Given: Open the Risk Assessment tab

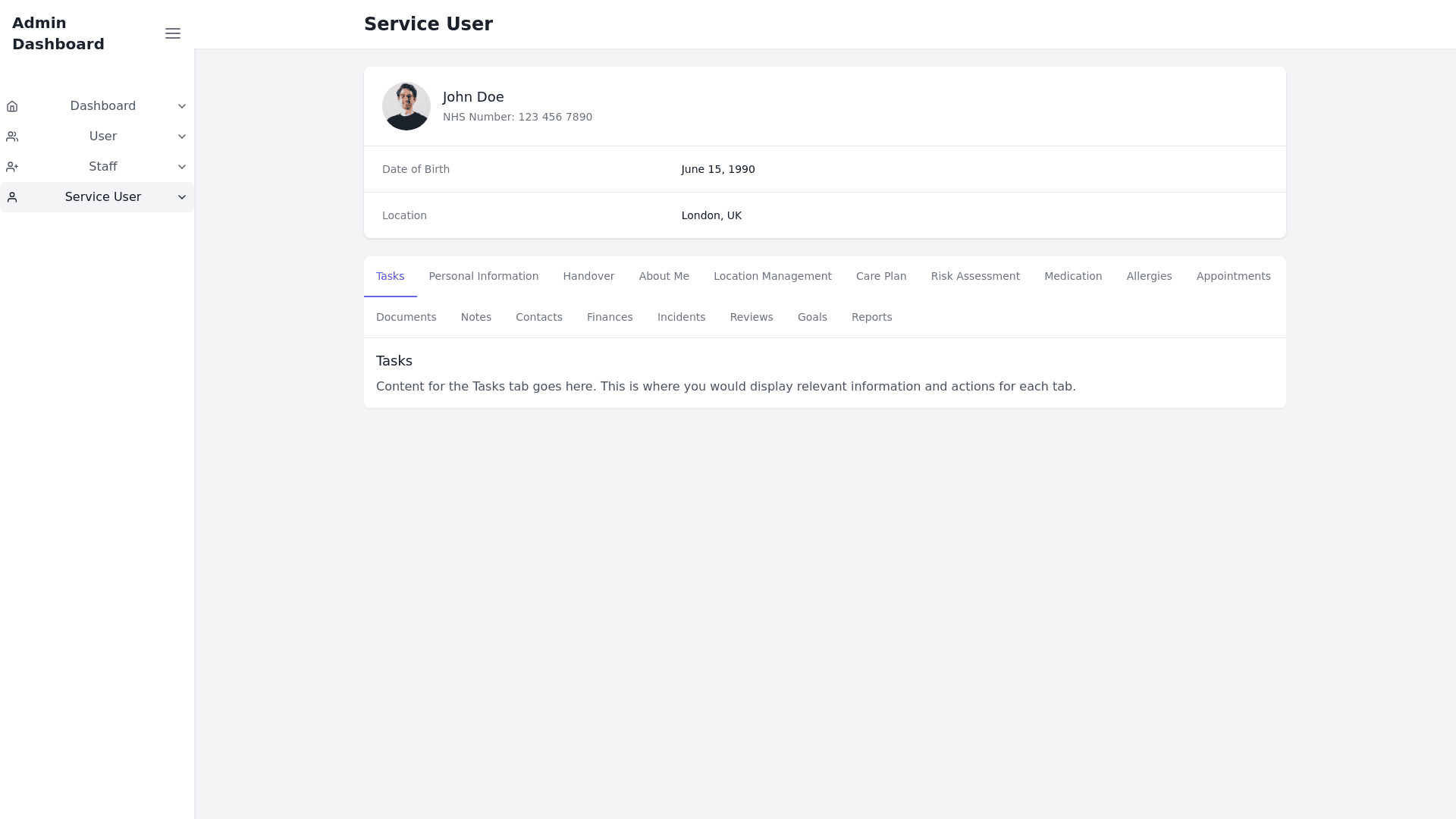Looking at the screenshot, I should [x=975, y=276].
